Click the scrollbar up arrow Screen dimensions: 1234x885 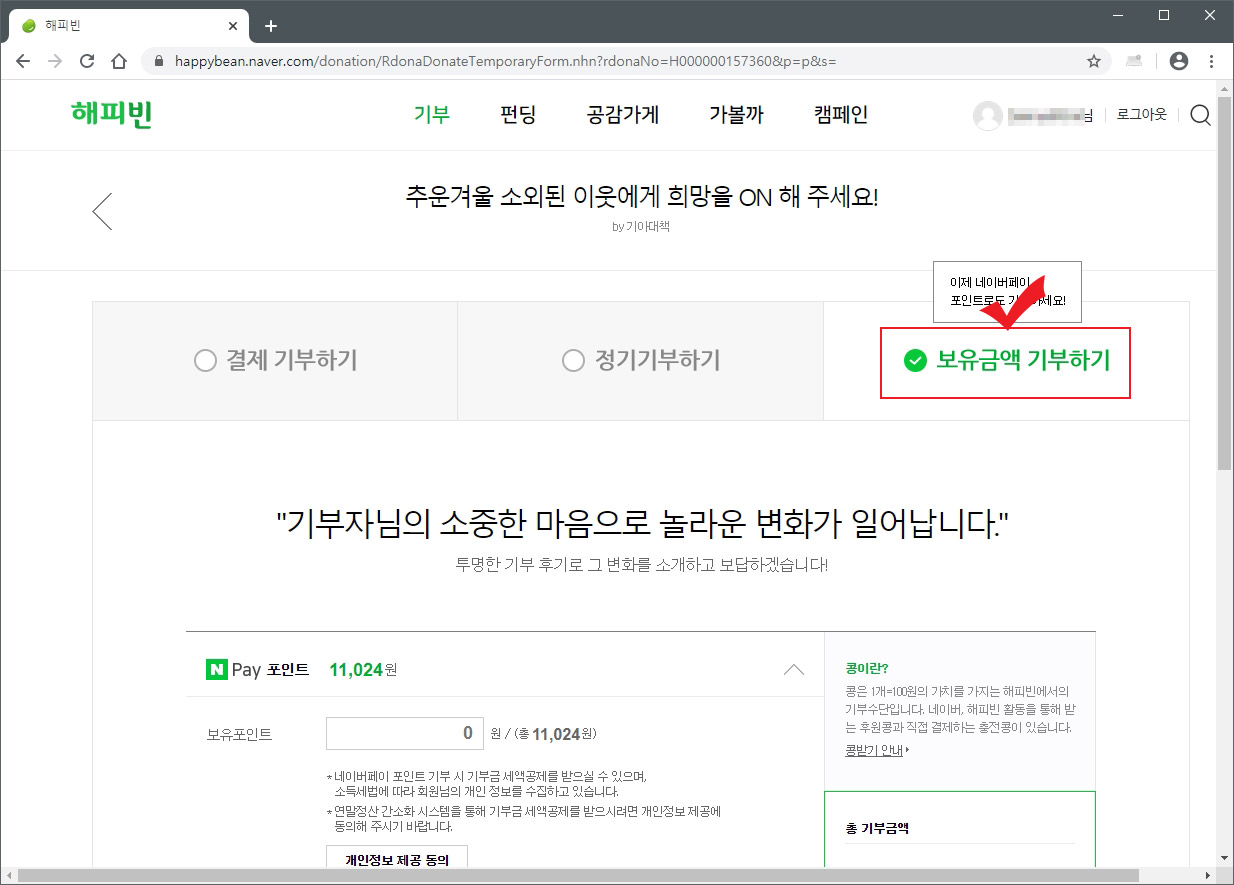pyautogui.click(x=1225, y=89)
